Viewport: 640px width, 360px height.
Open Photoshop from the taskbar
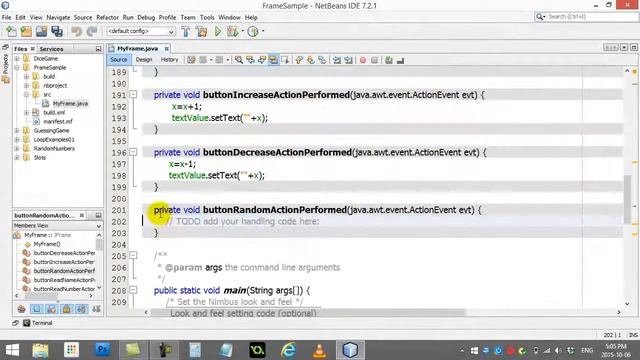102,350
